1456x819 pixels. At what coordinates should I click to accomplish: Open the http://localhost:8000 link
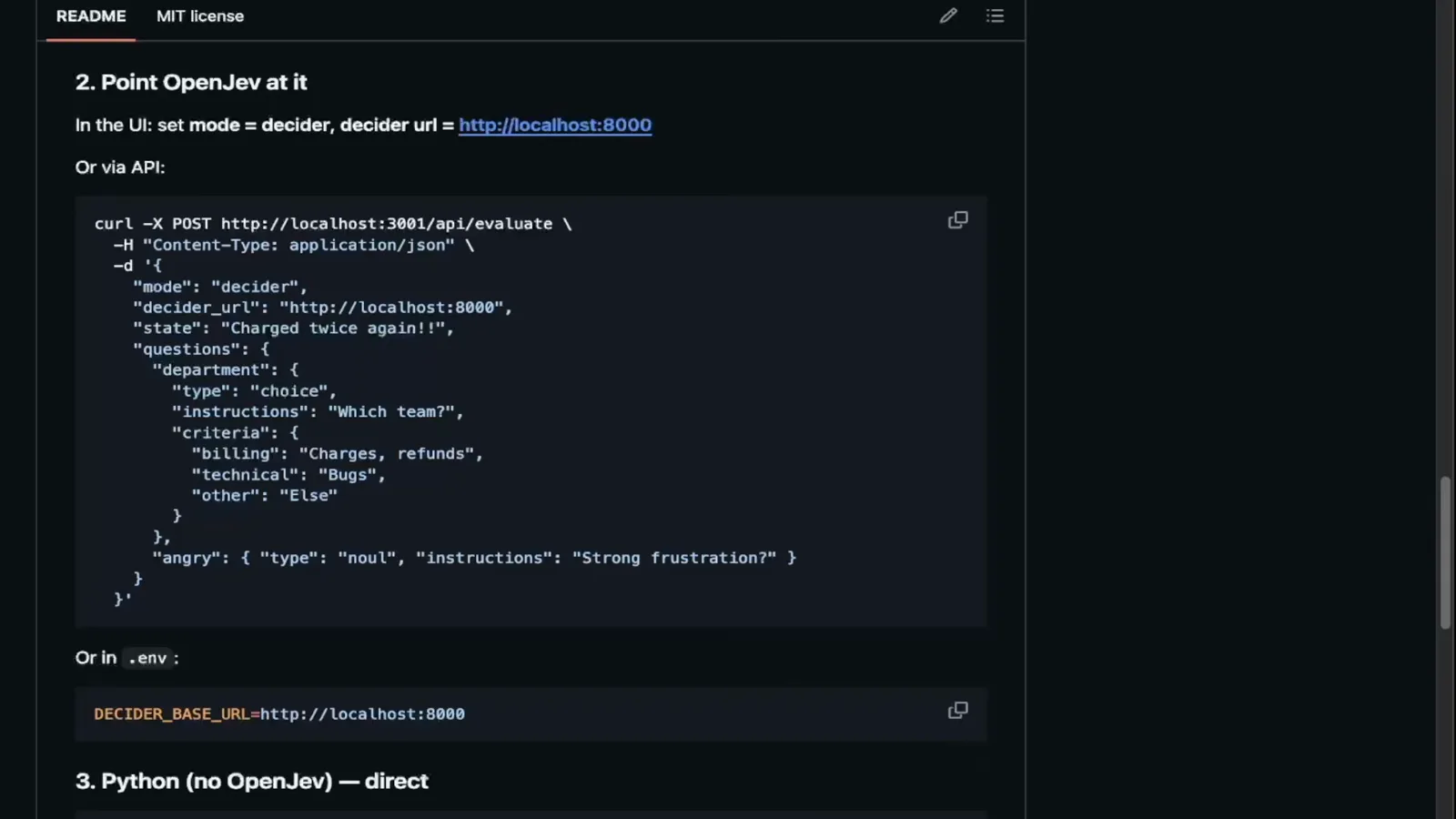(555, 125)
